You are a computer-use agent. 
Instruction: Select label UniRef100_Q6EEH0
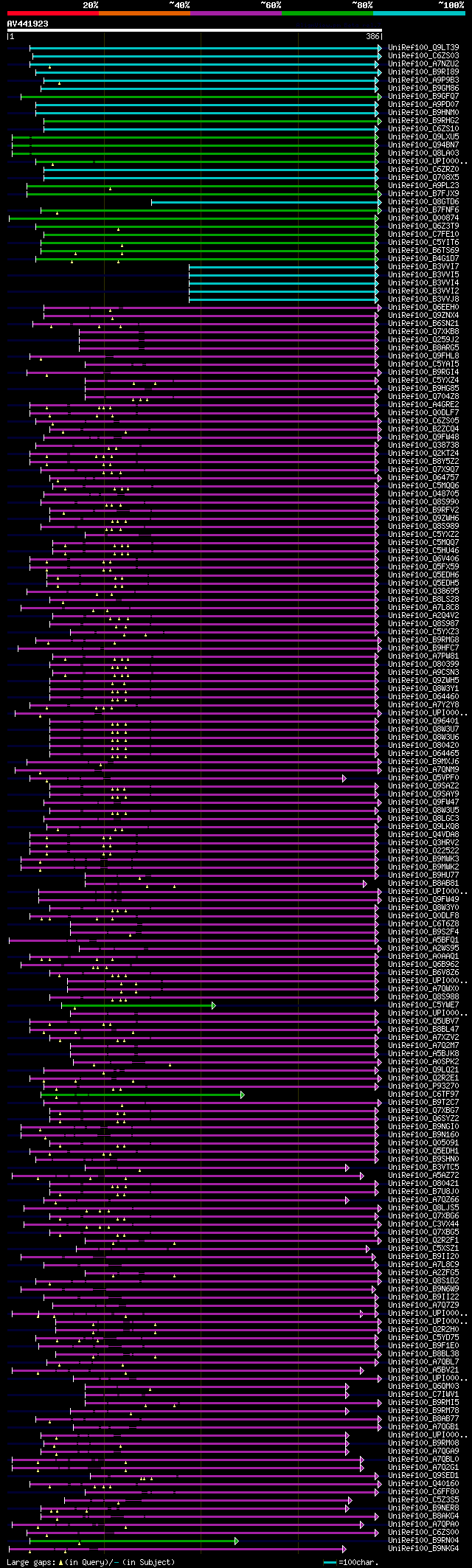pos(423,308)
